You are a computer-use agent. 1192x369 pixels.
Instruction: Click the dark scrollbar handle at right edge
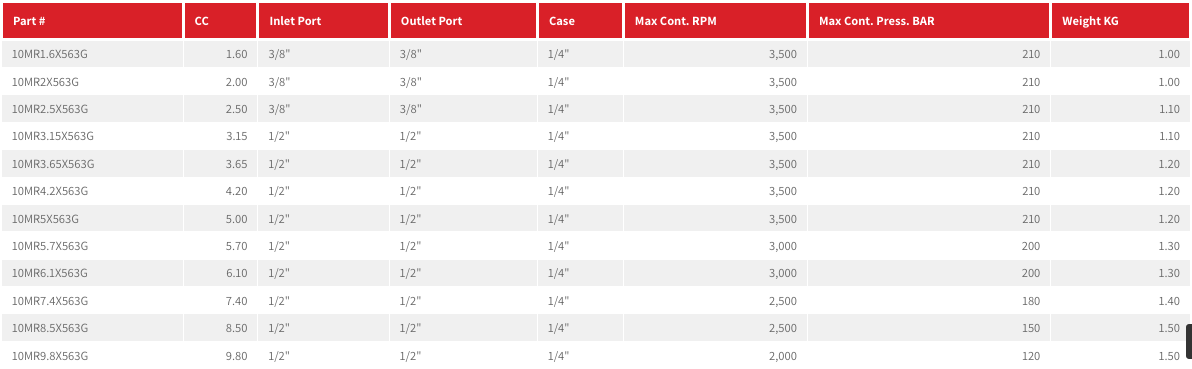click(x=1189, y=341)
